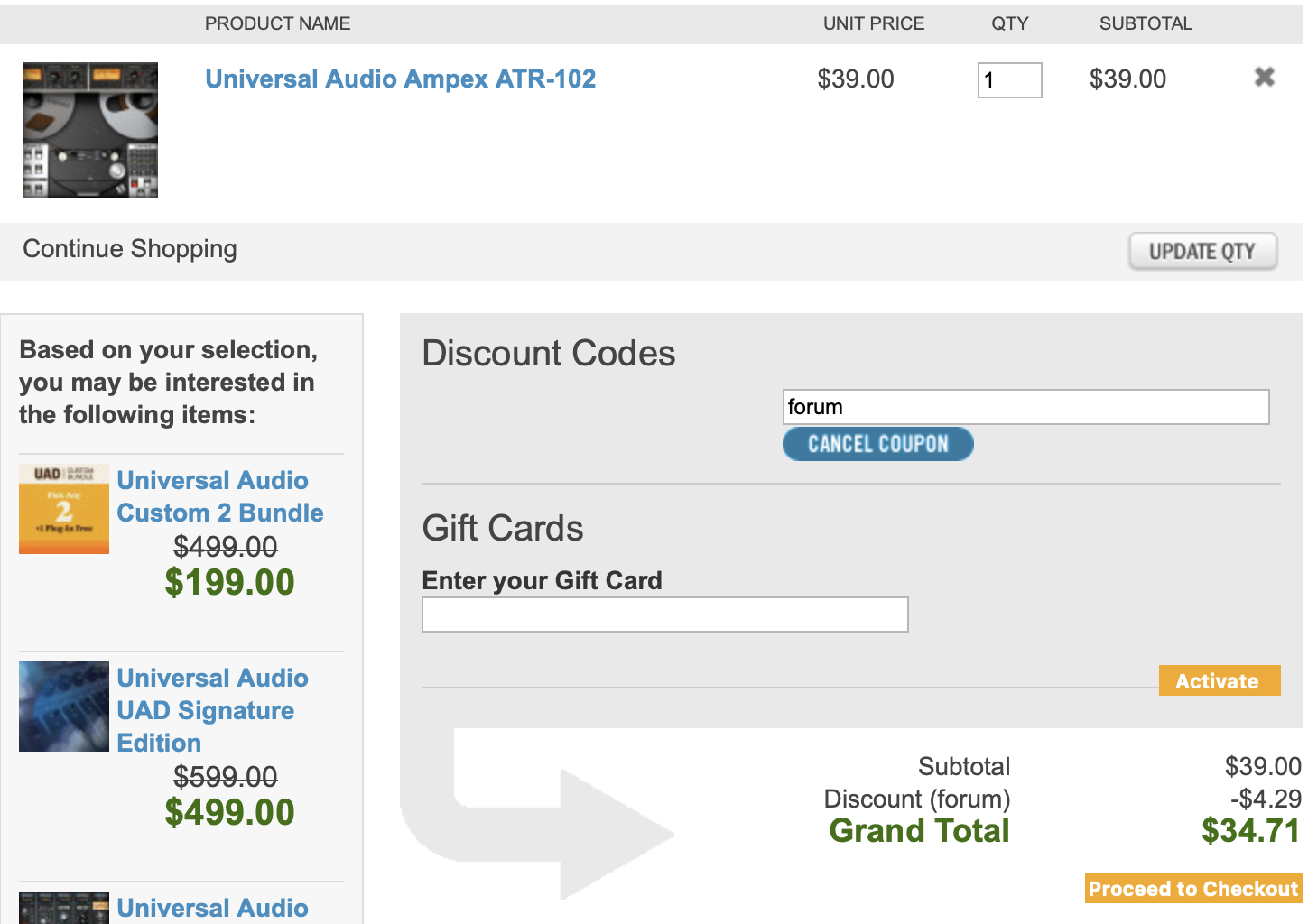The height and width of the screenshot is (924, 1308).
Task: Open Universal Audio Ampex ATR-102 product link
Action: [x=401, y=79]
